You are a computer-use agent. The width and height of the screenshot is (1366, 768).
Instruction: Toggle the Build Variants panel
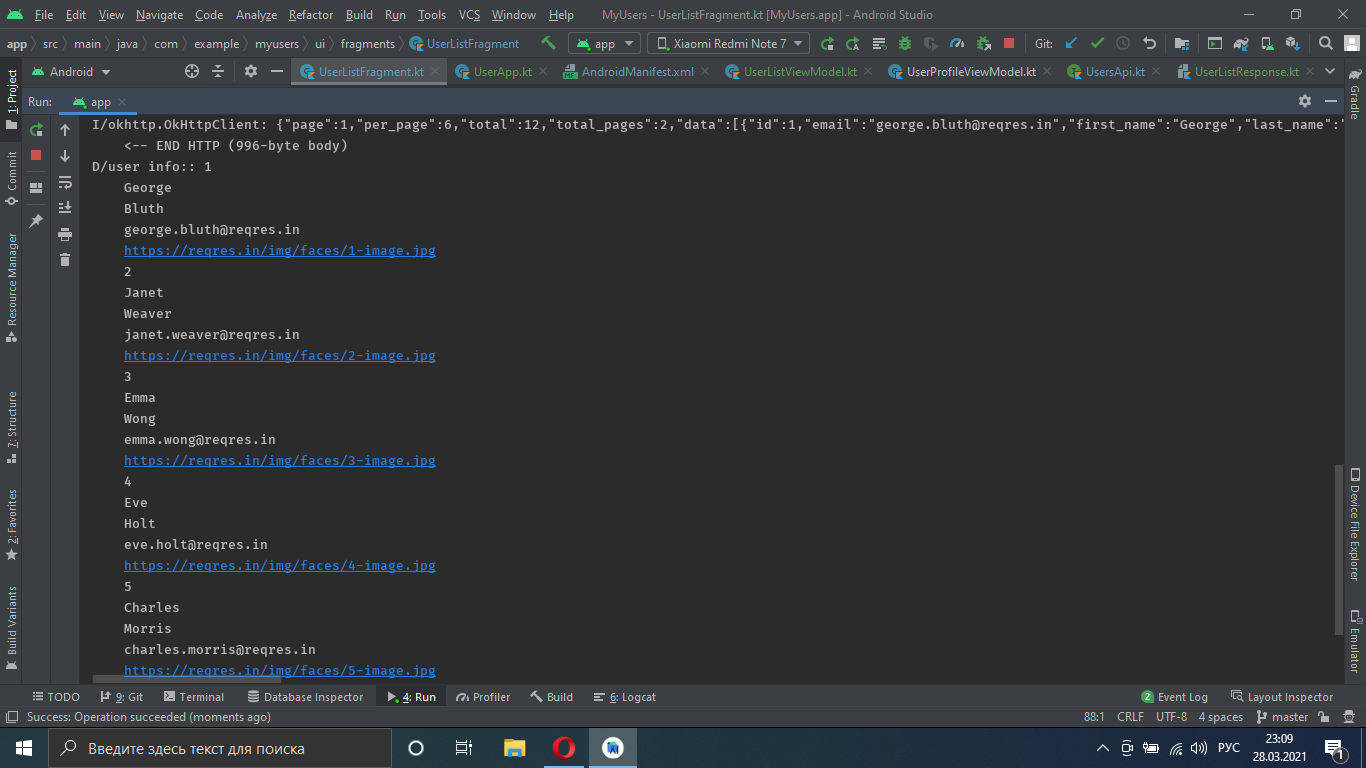click(11, 627)
